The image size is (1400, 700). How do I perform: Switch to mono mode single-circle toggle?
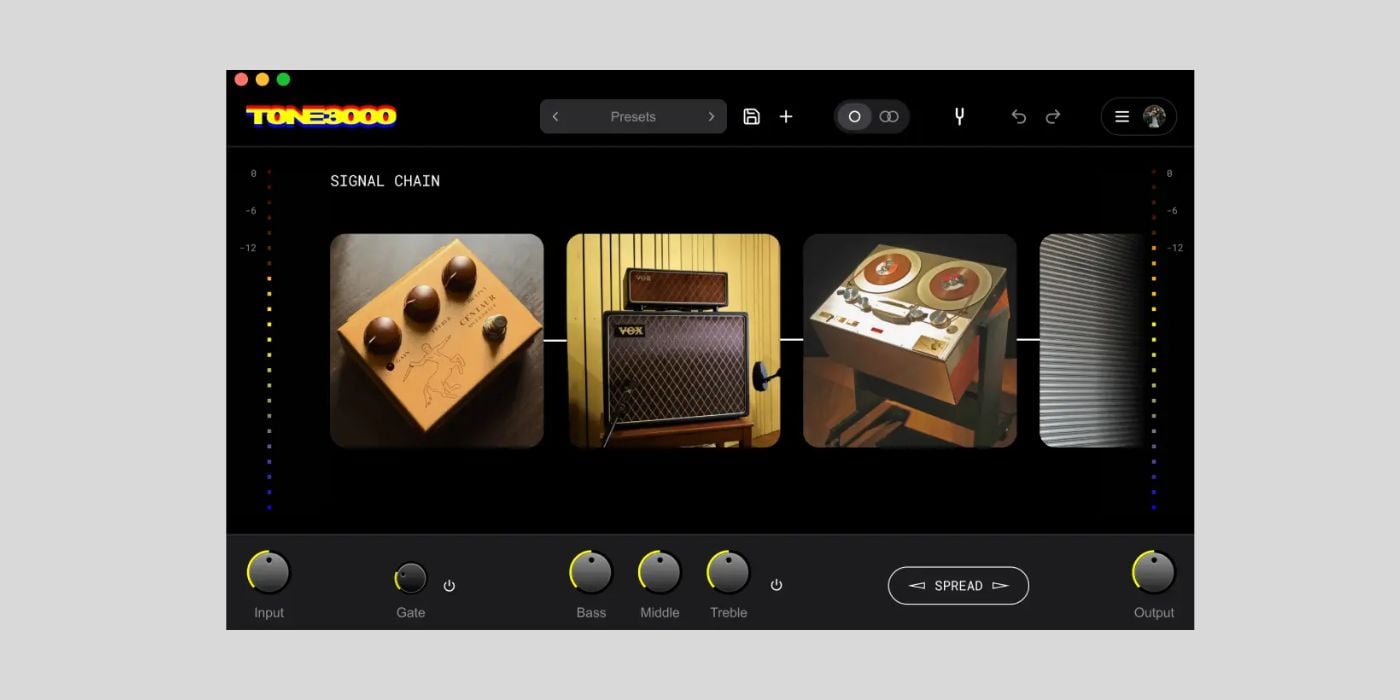point(854,117)
